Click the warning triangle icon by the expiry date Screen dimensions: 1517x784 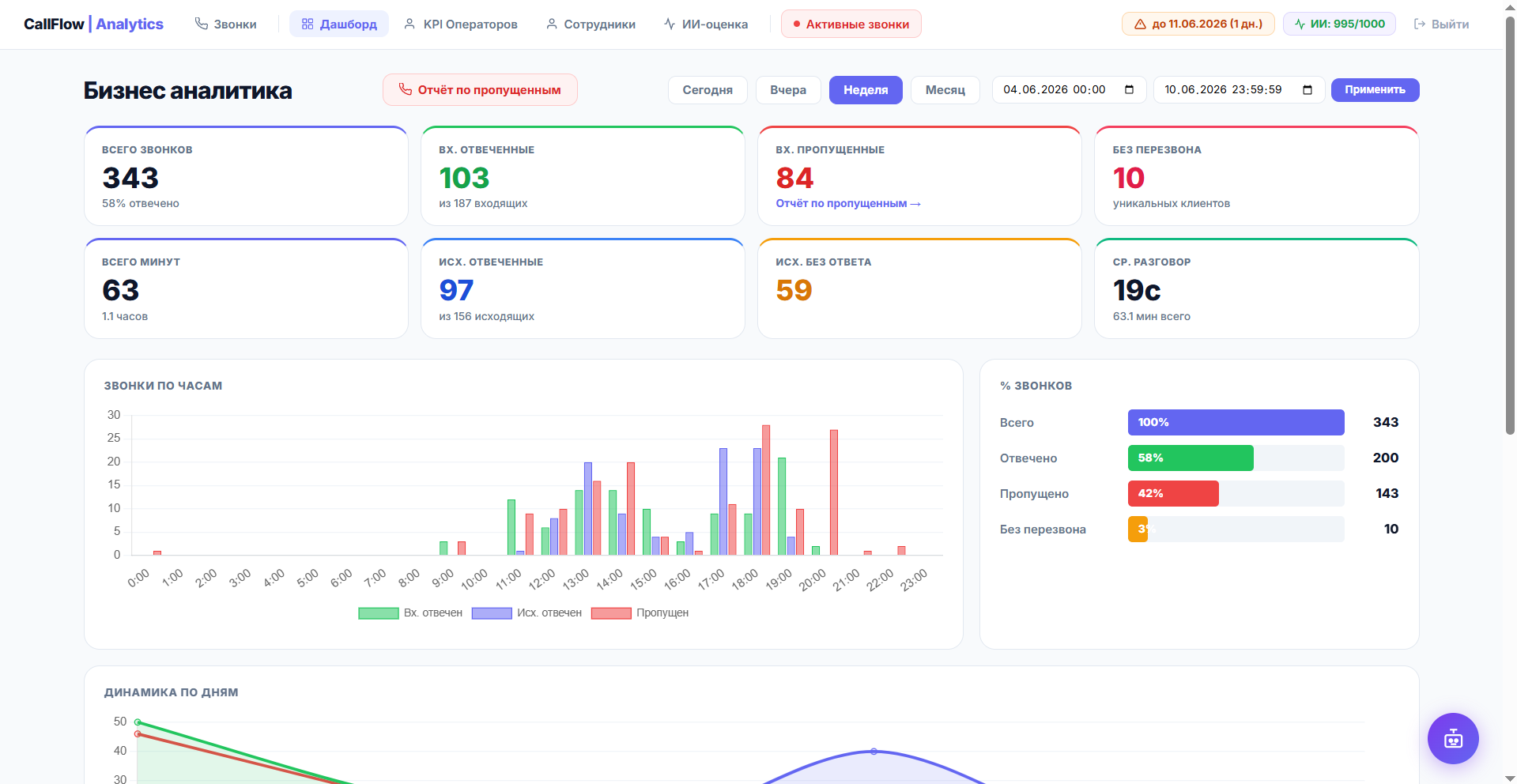pos(1140,24)
